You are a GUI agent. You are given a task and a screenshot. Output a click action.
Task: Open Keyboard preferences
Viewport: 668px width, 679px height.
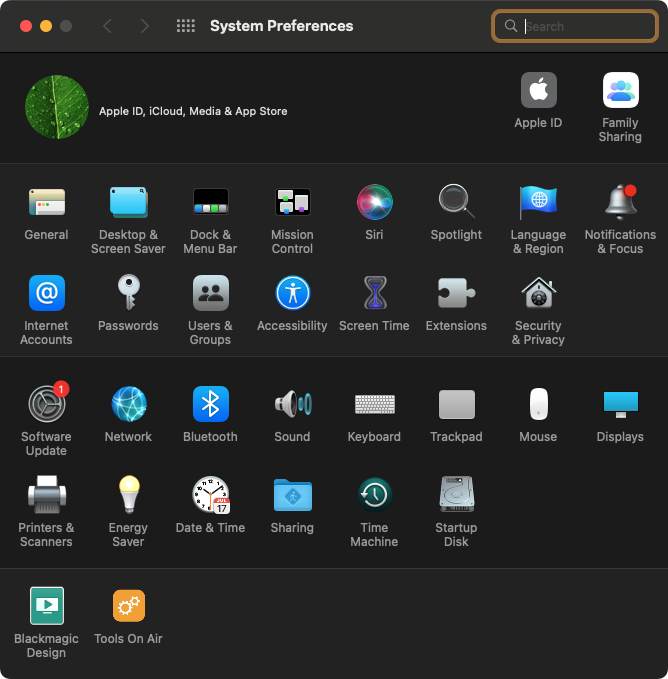374,404
